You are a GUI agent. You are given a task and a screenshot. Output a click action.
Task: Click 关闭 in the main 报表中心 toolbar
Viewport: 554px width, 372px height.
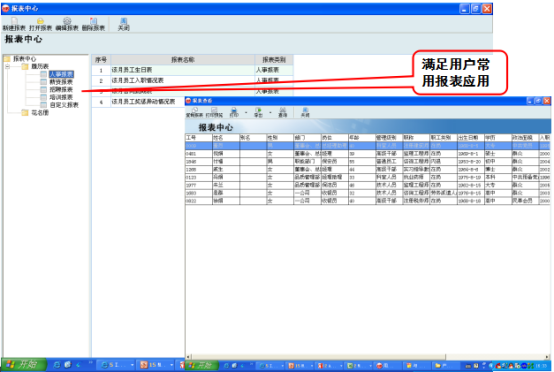click(x=123, y=24)
